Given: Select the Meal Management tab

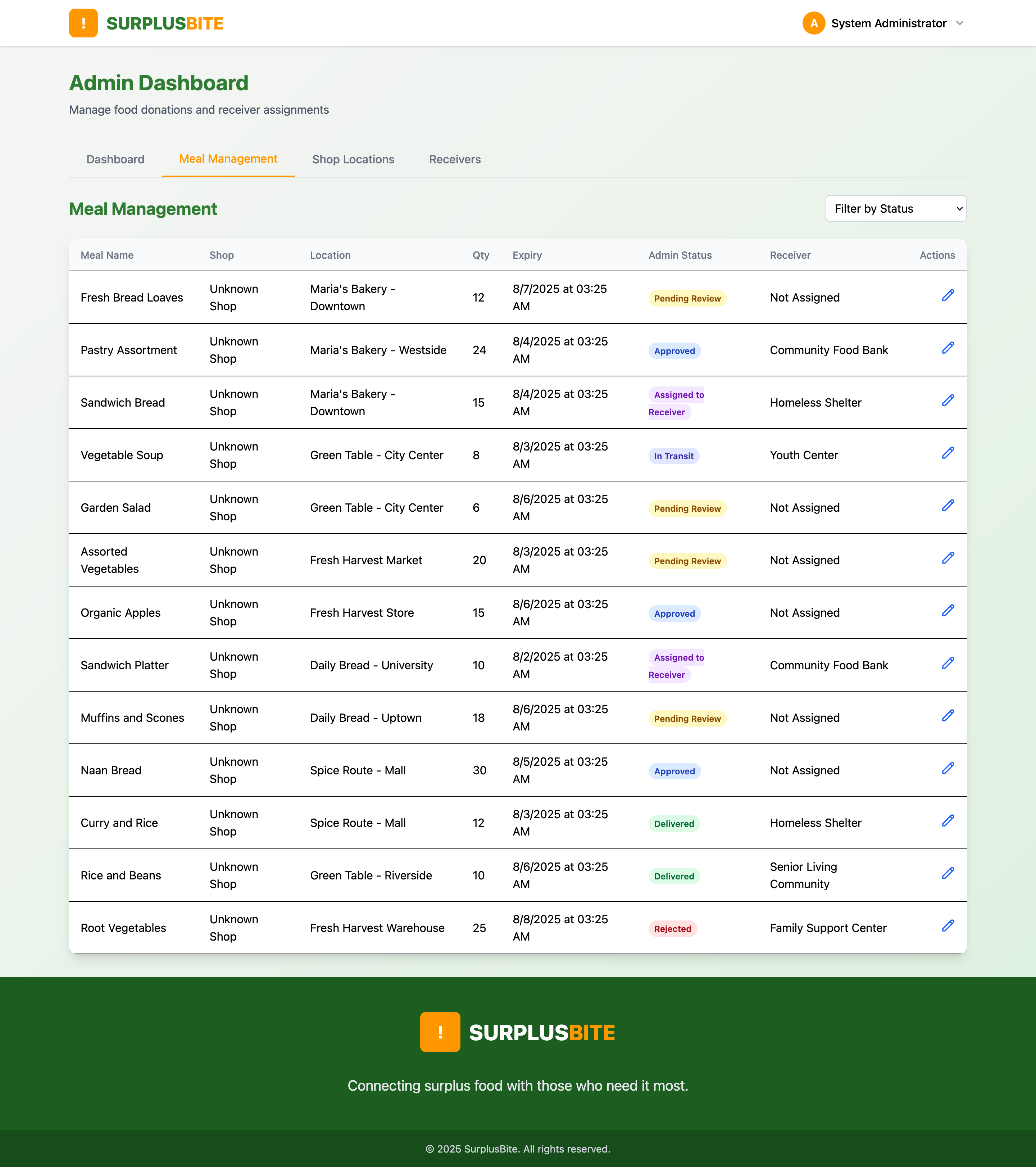Looking at the screenshot, I should click(x=227, y=159).
